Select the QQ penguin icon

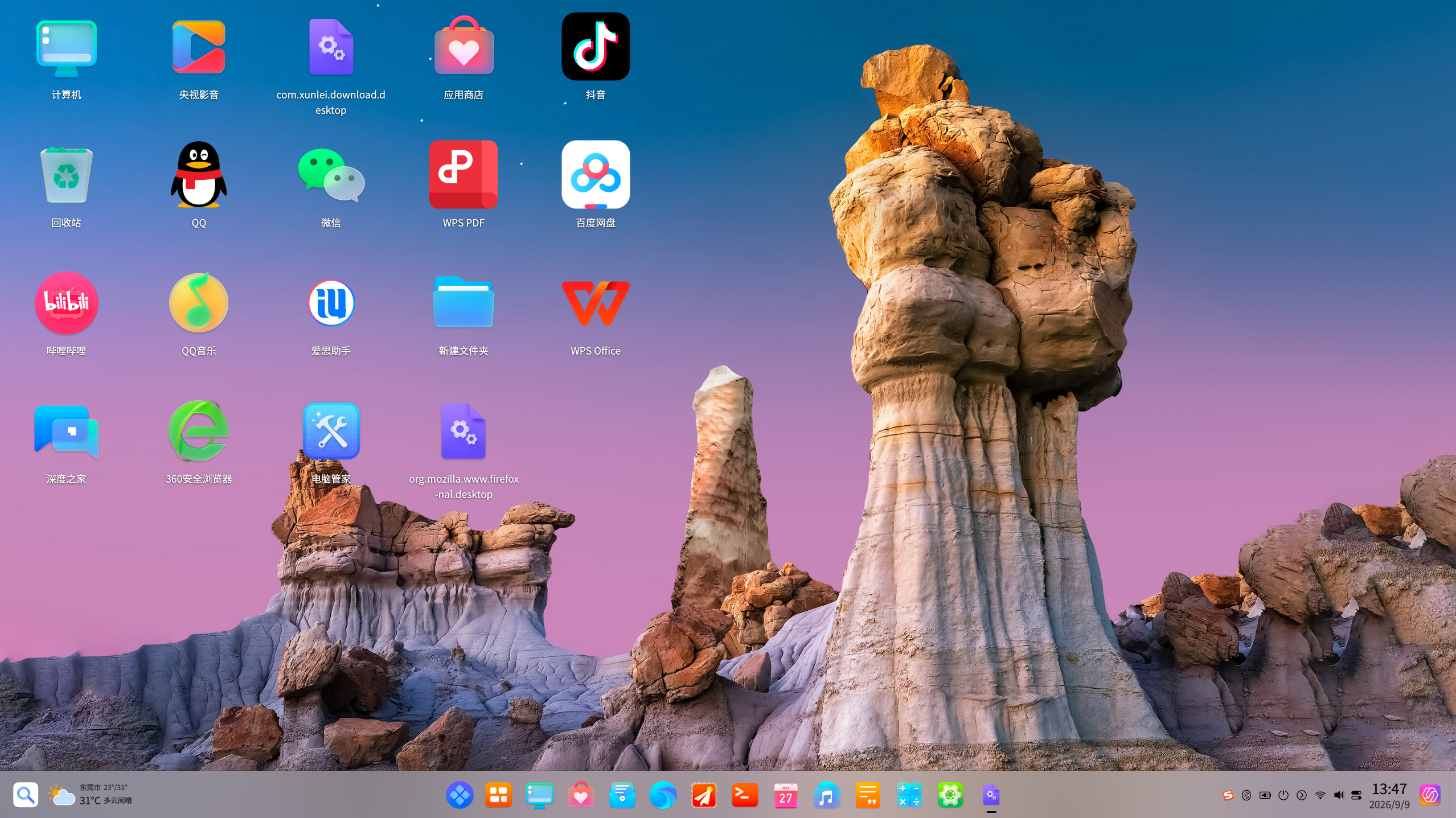[198, 175]
